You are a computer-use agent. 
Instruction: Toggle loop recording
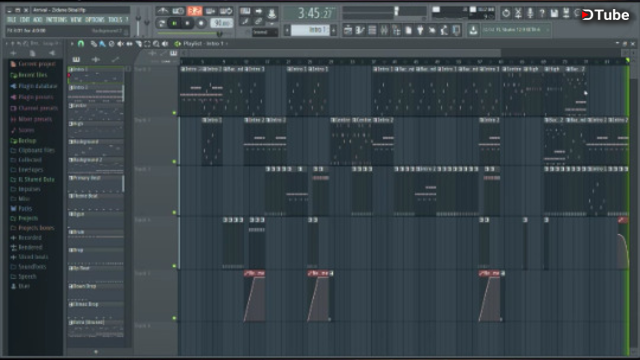[x=226, y=11]
